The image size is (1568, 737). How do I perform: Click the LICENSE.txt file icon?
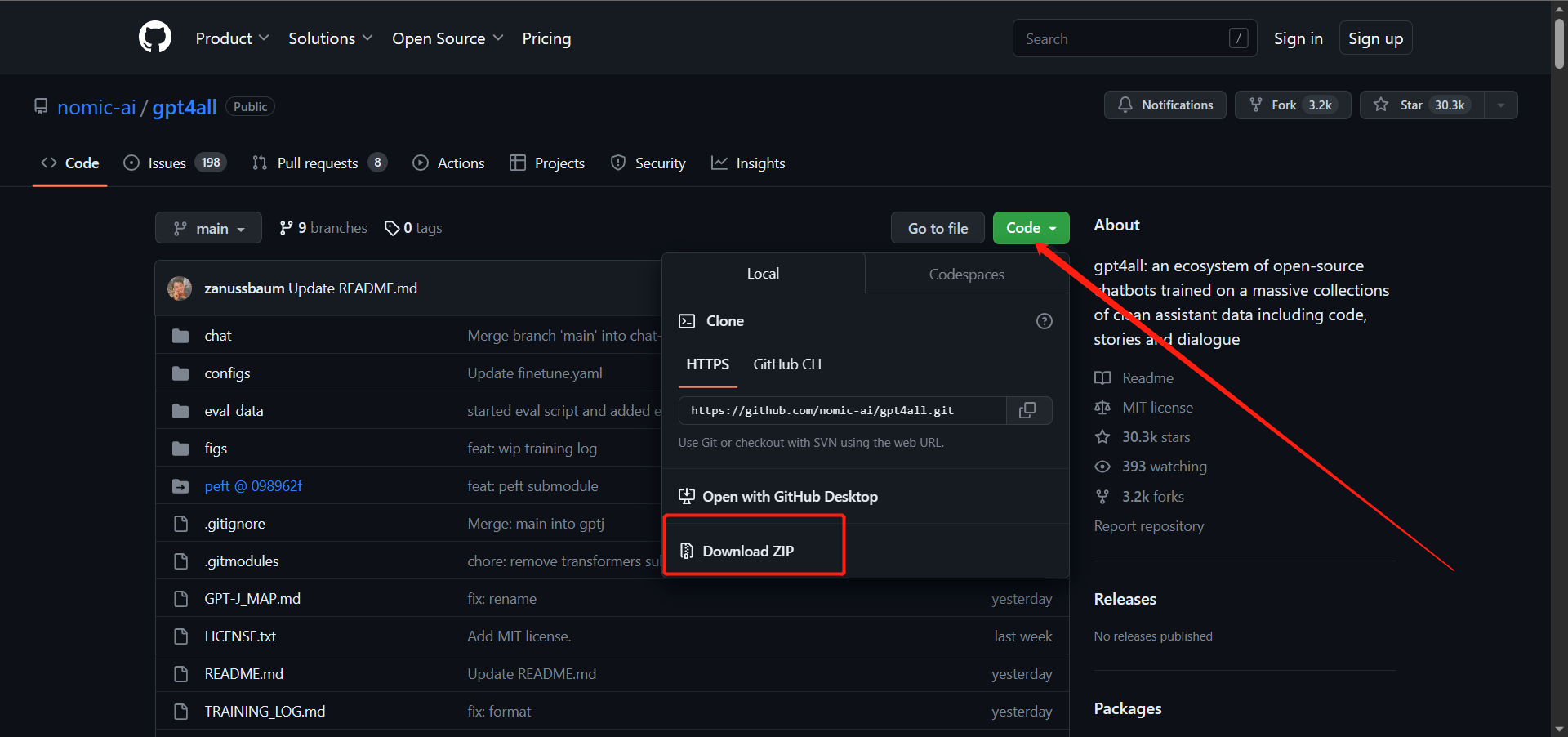pyautogui.click(x=181, y=636)
